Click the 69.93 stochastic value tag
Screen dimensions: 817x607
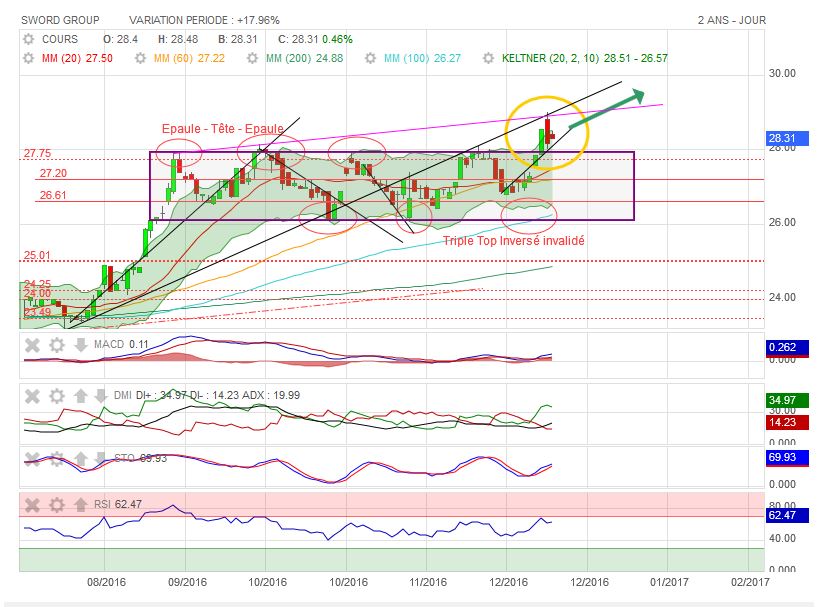(x=787, y=457)
